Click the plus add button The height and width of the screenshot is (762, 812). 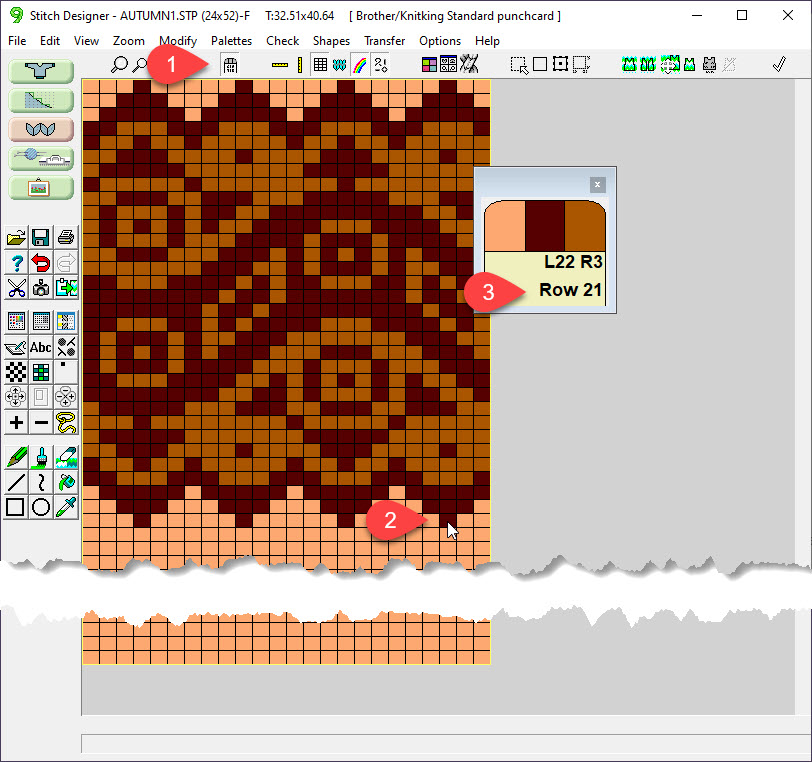16,423
